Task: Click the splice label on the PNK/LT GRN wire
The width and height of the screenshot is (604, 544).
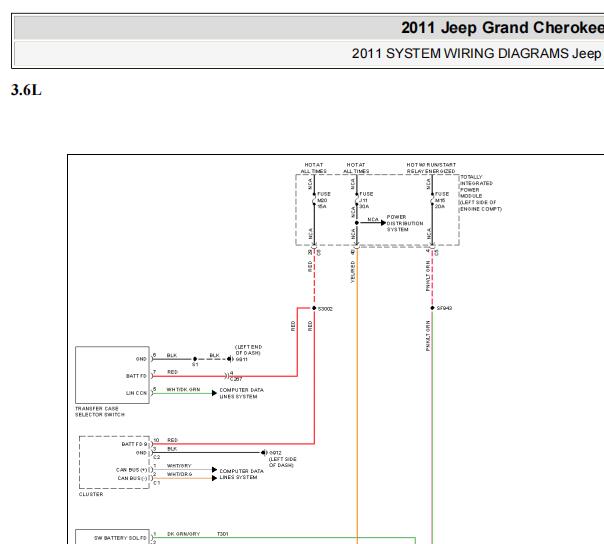Action: click(x=444, y=308)
